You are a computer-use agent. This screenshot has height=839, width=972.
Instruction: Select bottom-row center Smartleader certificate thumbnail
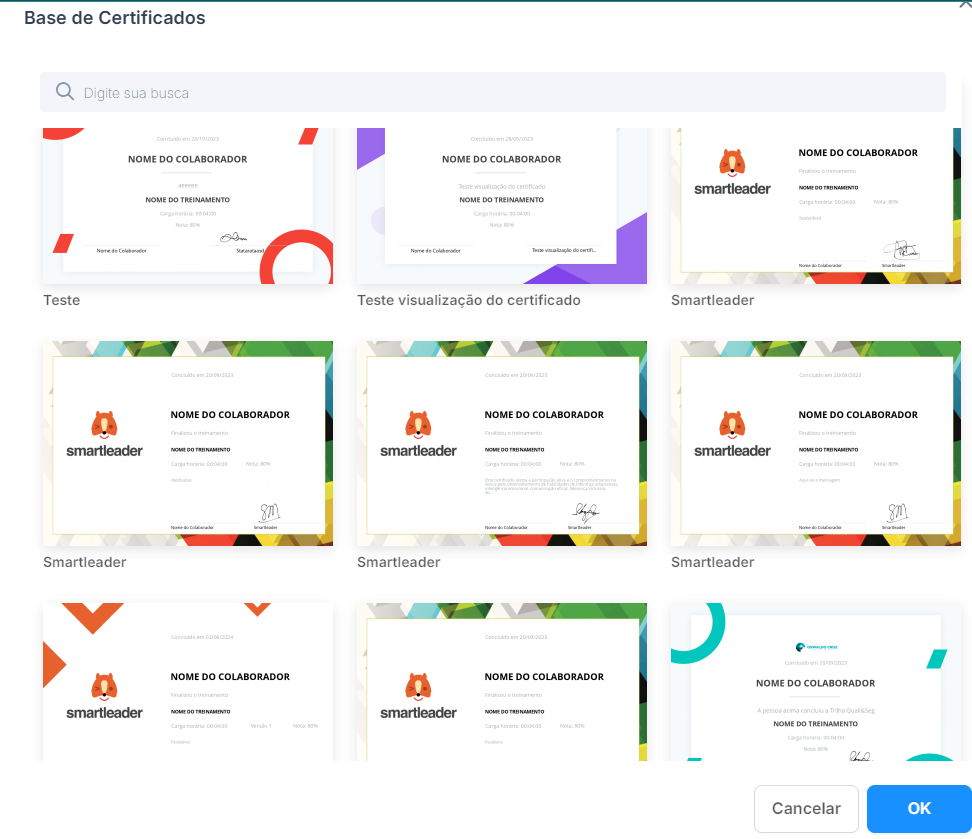(501, 682)
